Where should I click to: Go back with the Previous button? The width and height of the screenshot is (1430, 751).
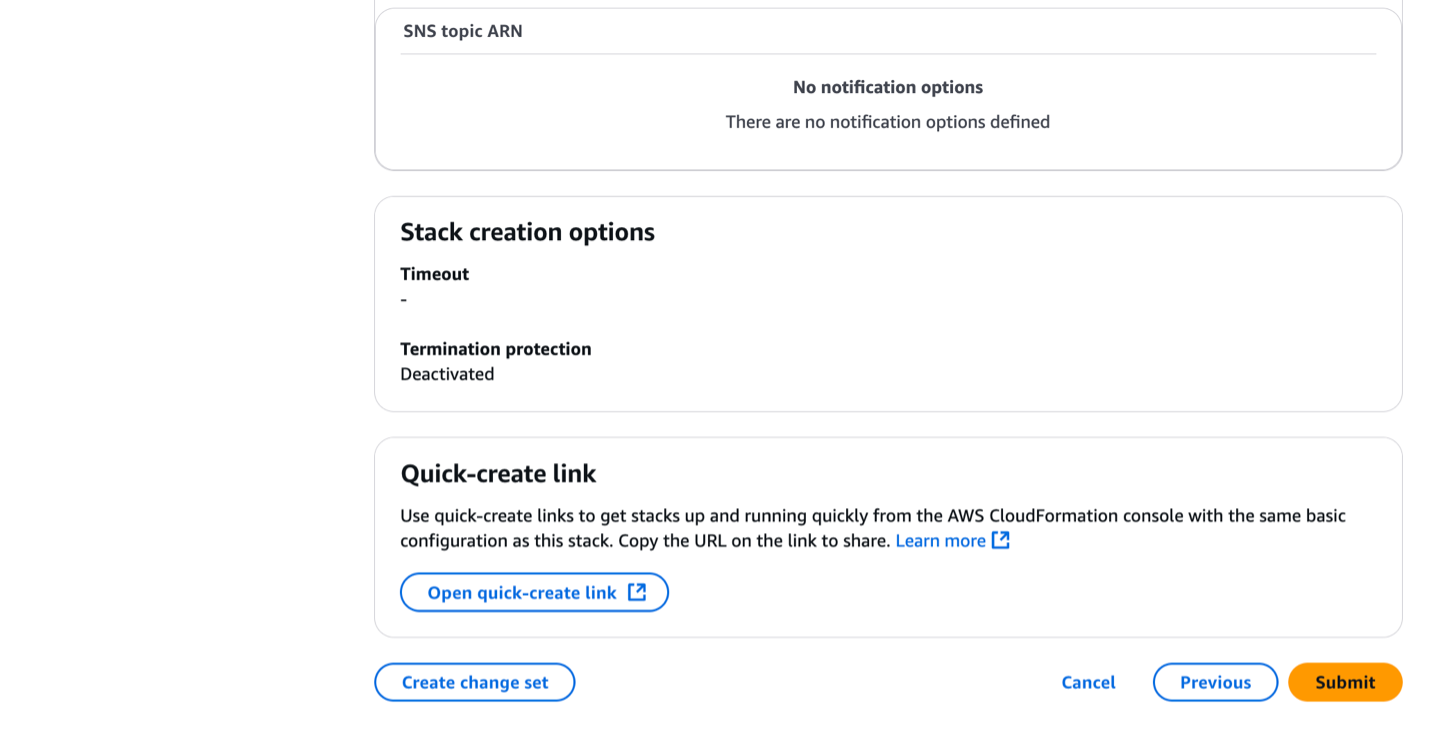pyautogui.click(x=1215, y=682)
